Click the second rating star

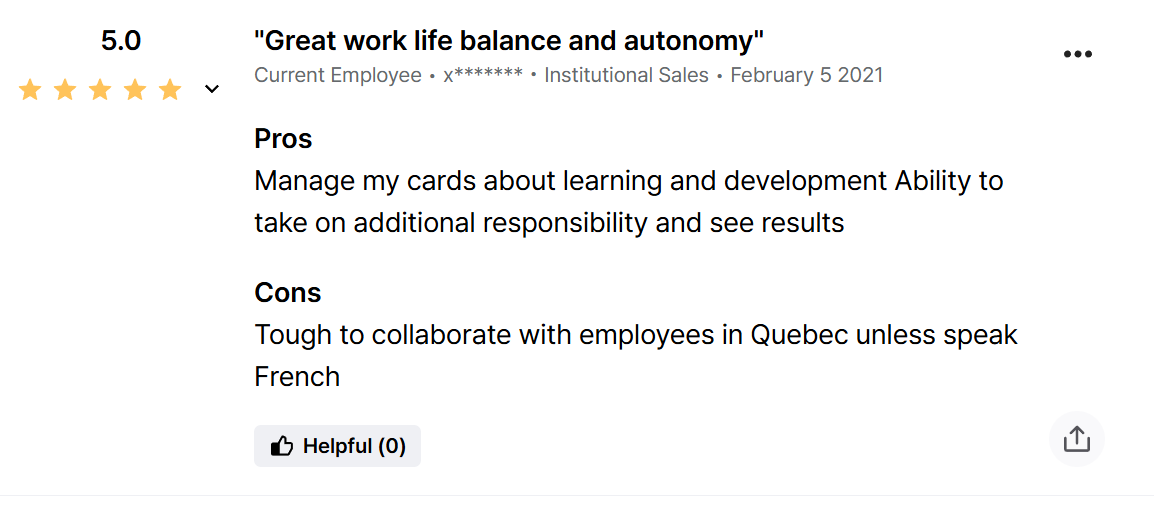pyautogui.click(x=65, y=90)
